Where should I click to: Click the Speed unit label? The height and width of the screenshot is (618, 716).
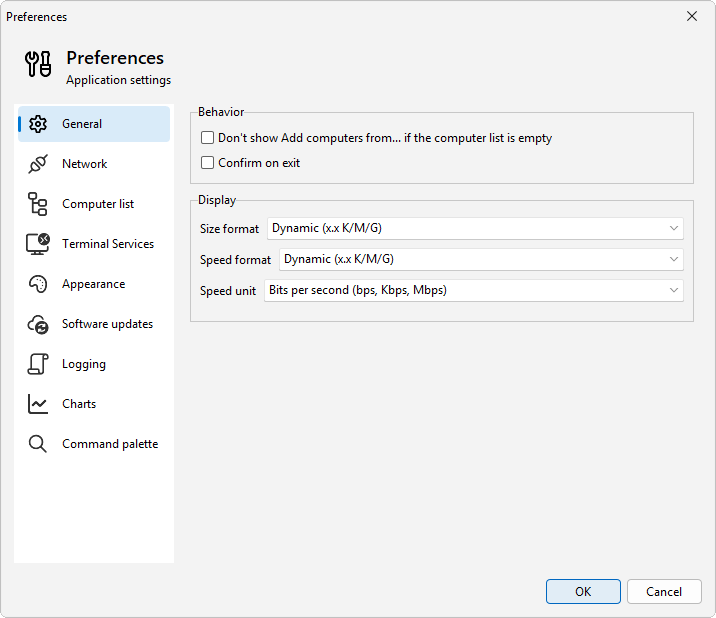click(228, 291)
